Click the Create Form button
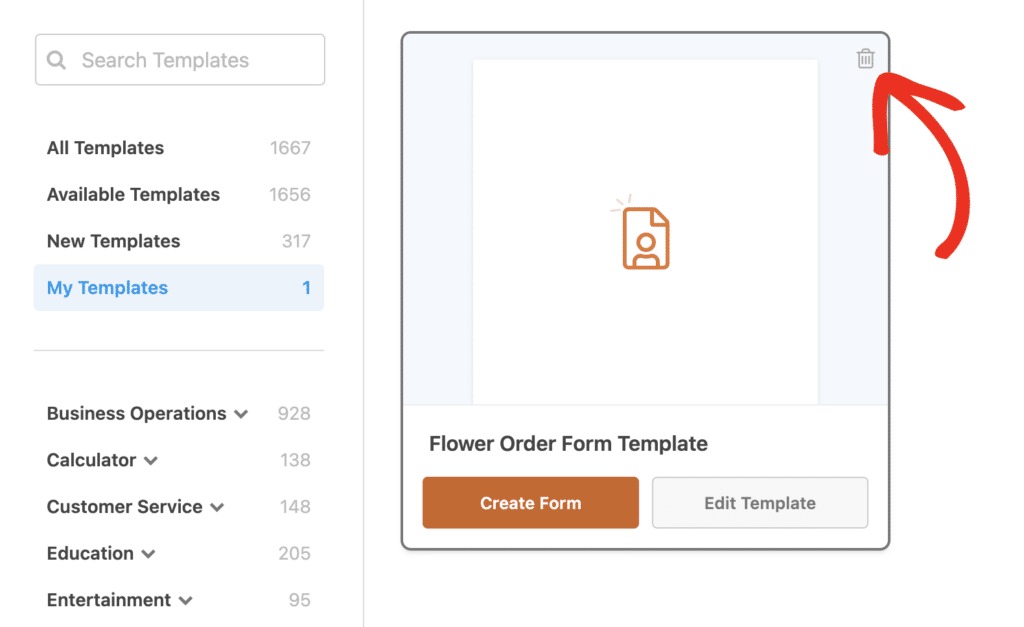Screen dimensions: 1024x627 tap(530, 503)
